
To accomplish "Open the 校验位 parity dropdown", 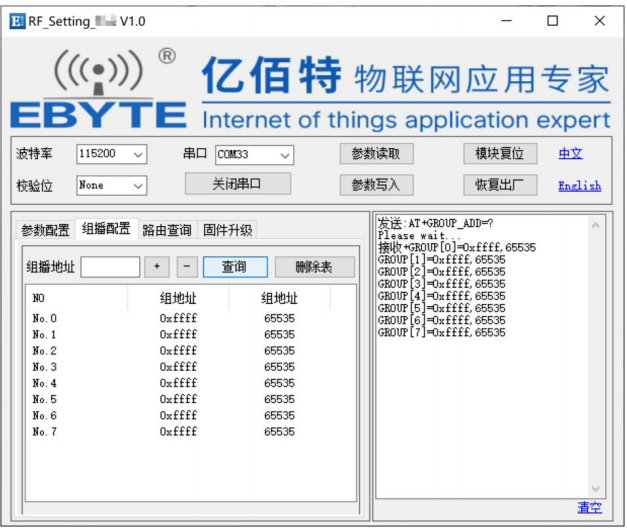I will pos(138,185).
